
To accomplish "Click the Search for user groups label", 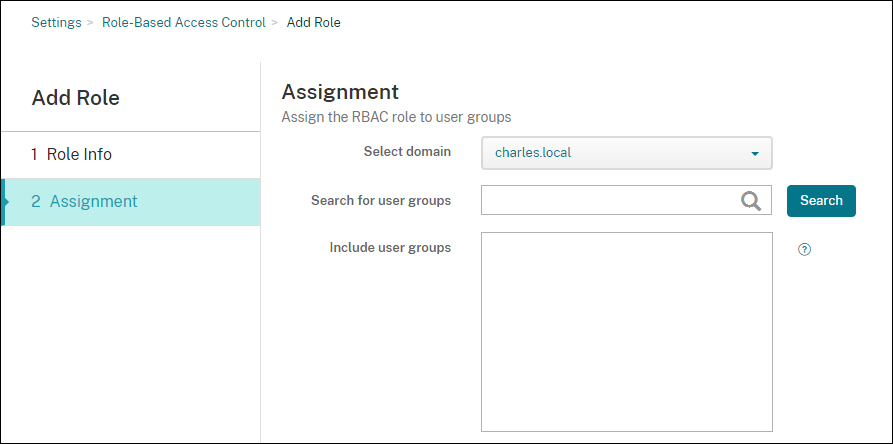I will click(x=380, y=200).
